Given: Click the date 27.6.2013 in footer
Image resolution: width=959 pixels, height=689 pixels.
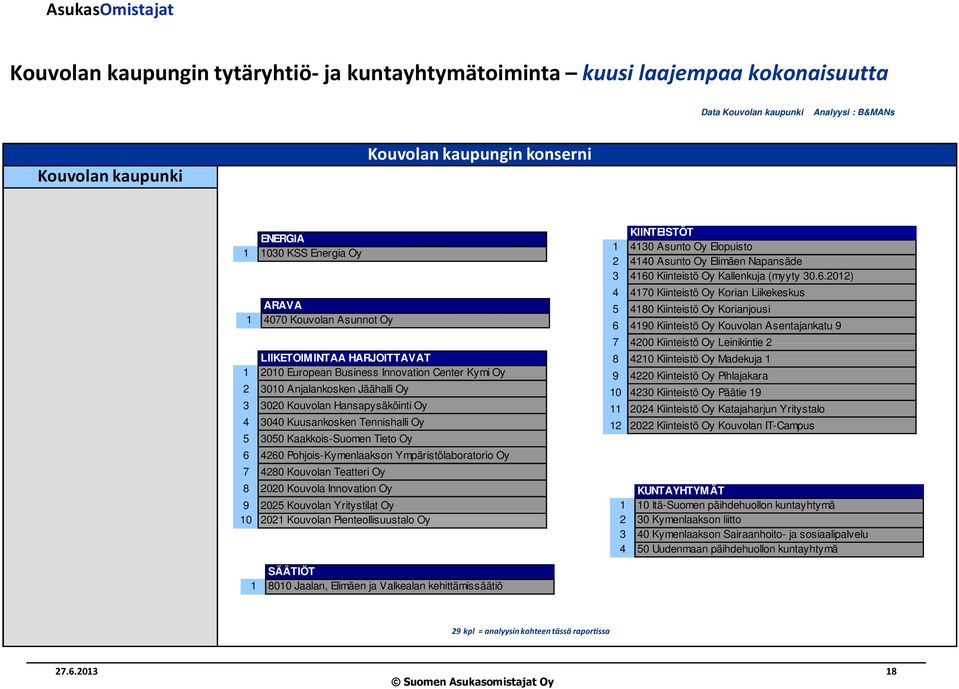Looking at the screenshot, I should tap(76, 671).
